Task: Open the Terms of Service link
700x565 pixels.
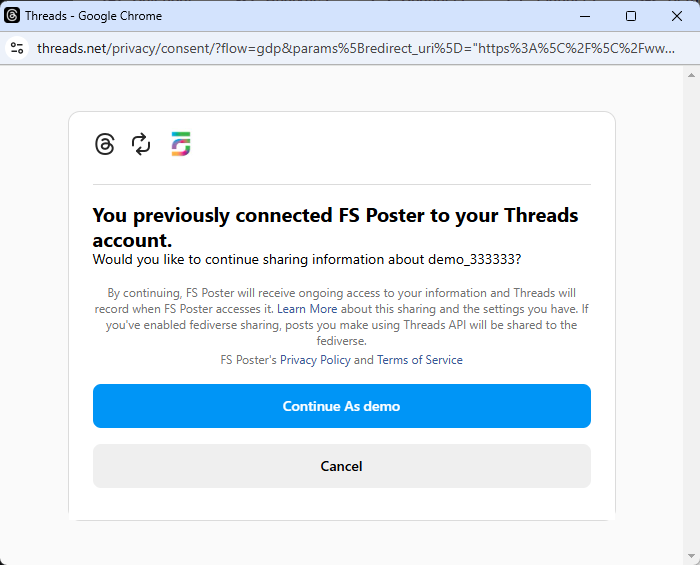Action: click(x=420, y=360)
